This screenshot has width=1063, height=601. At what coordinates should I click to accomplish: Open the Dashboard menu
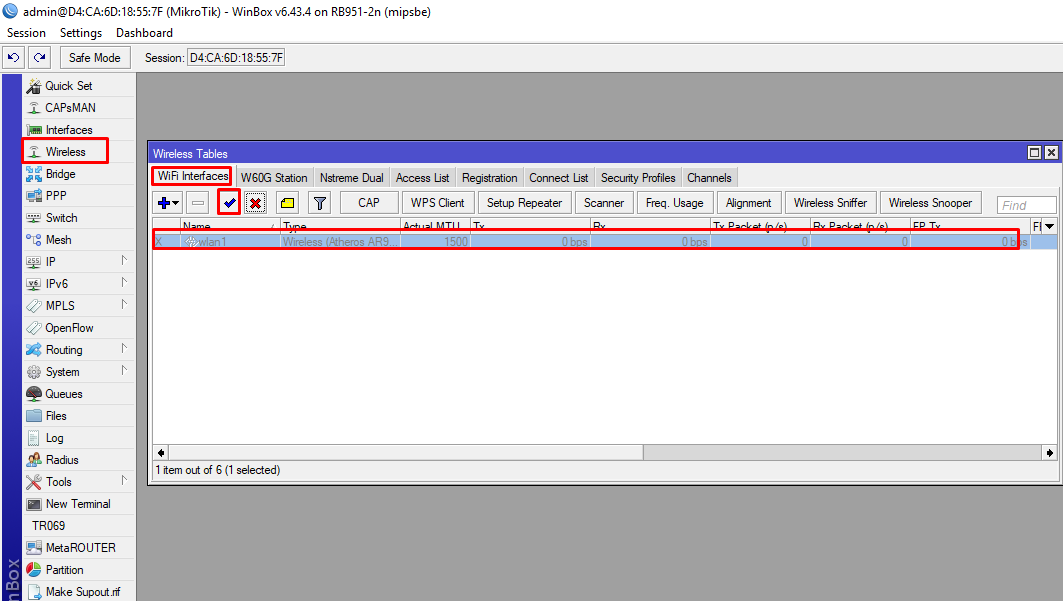(144, 33)
